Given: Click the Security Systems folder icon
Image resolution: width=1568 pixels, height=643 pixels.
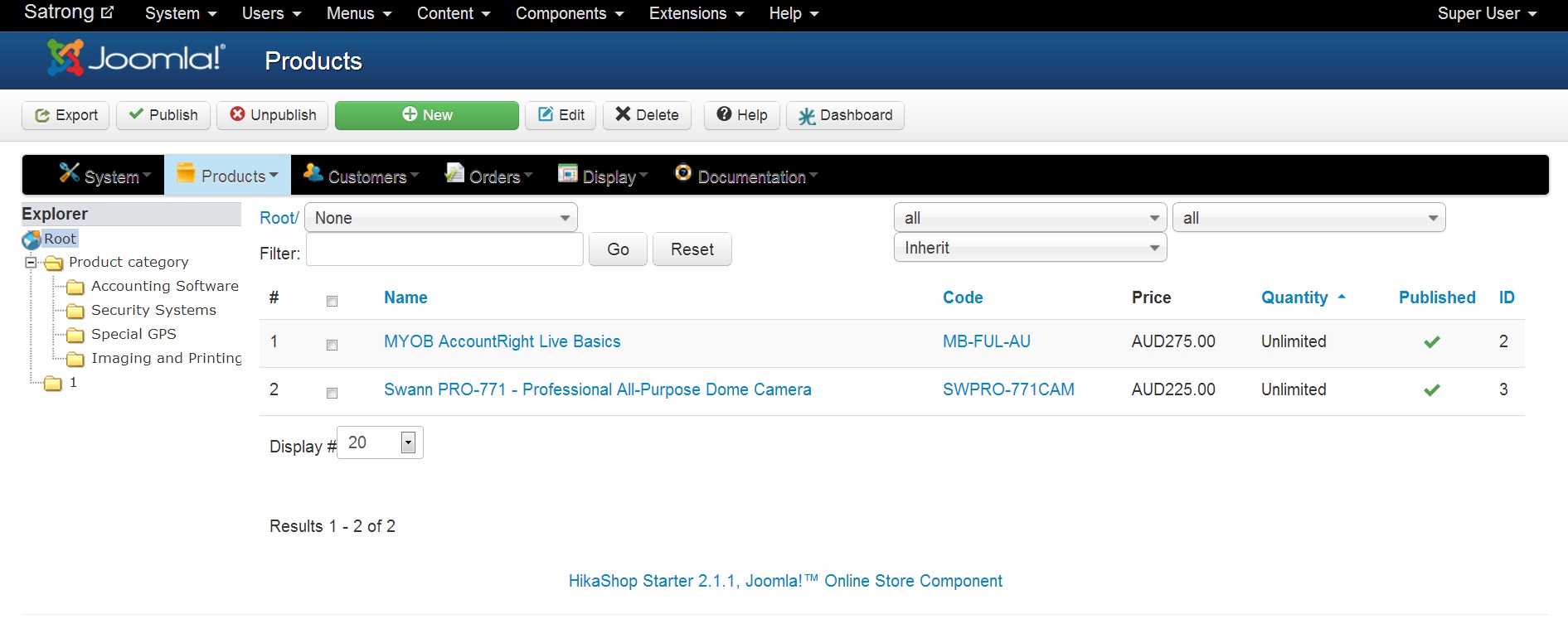Looking at the screenshot, I should tap(75, 311).
